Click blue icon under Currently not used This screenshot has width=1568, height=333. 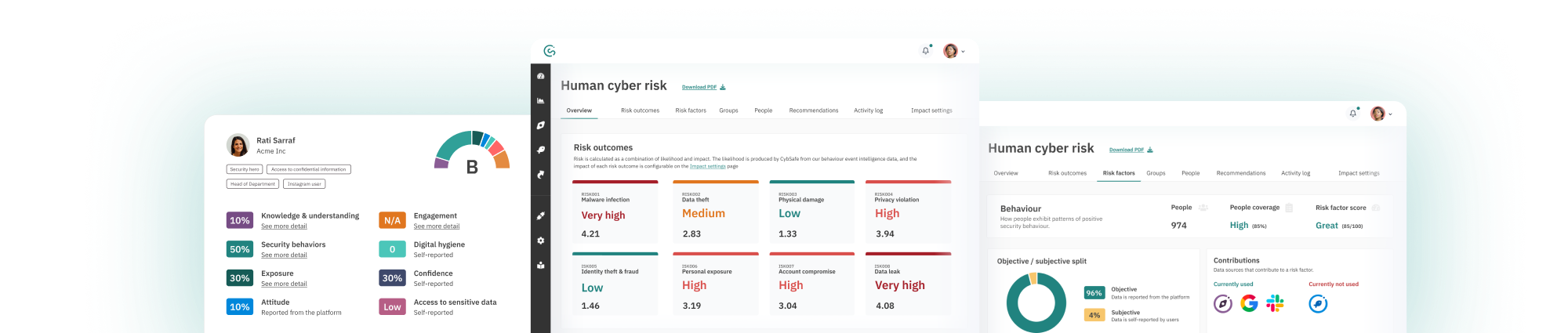(1318, 303)
